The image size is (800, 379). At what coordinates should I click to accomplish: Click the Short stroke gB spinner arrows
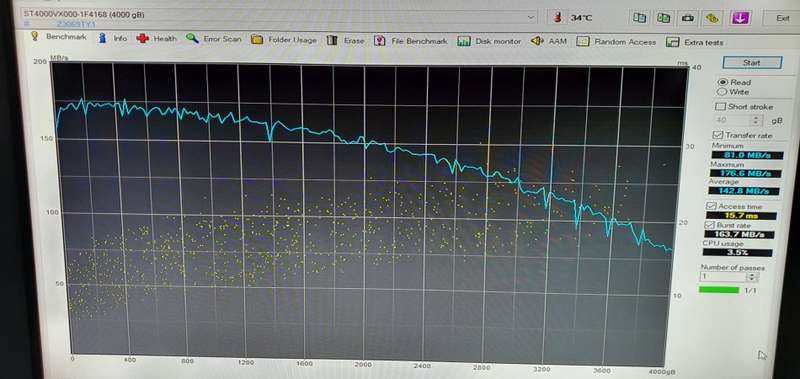757,120
